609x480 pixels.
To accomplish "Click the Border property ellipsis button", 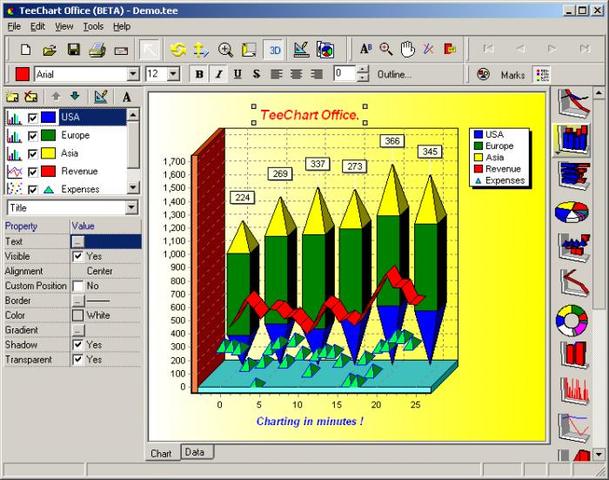I will coord(78,301).
